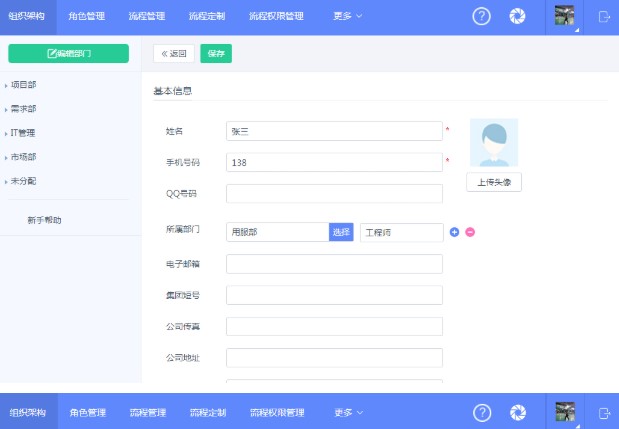The height and width of the screenshot is (429, 619).
Task: Focus the empty QQ号码 field
Action: coord(334,193)
